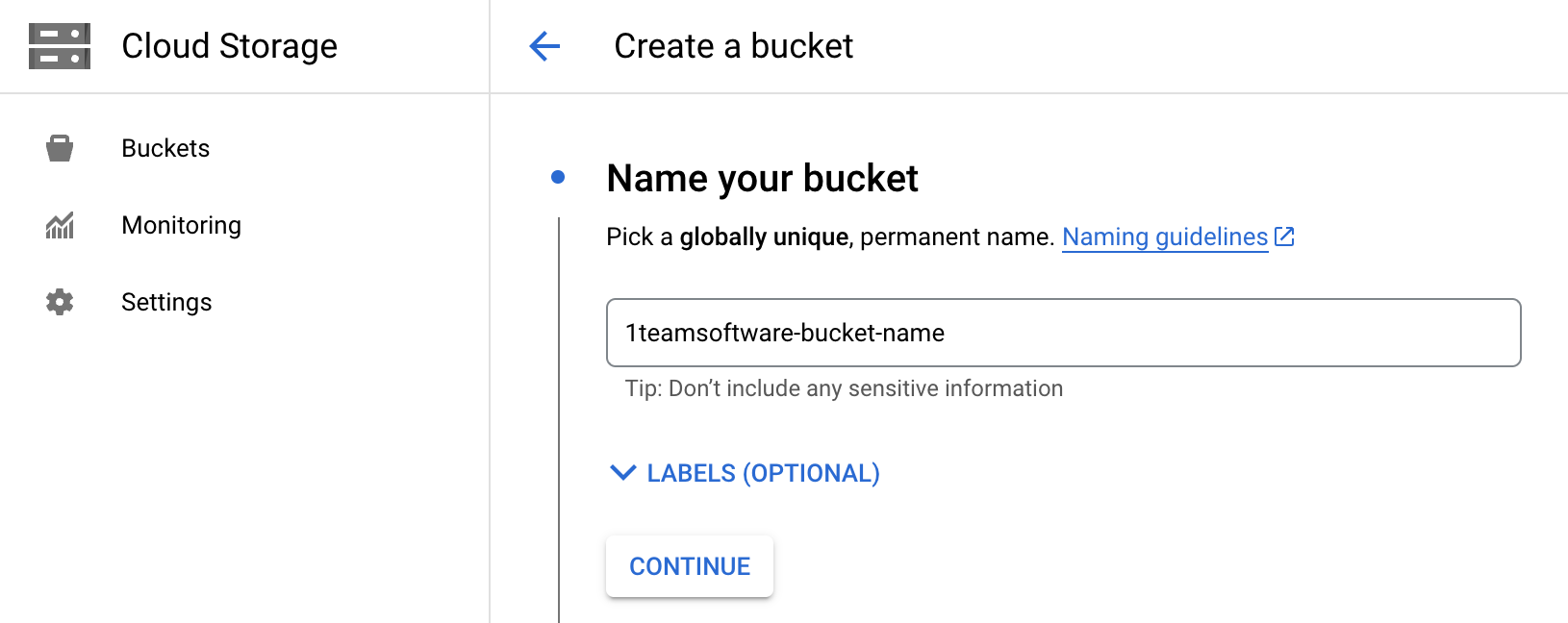Viewport: 1568px width, 623px height.
Task: Go to Settings in the sidebar
Action: [x=166, y=302]
